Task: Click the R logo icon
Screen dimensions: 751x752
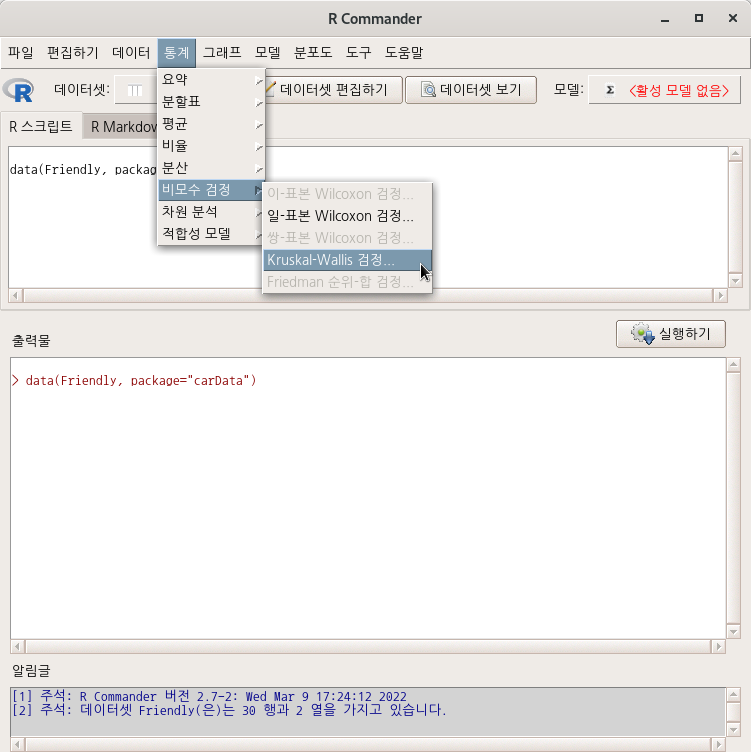Action: 18,90
